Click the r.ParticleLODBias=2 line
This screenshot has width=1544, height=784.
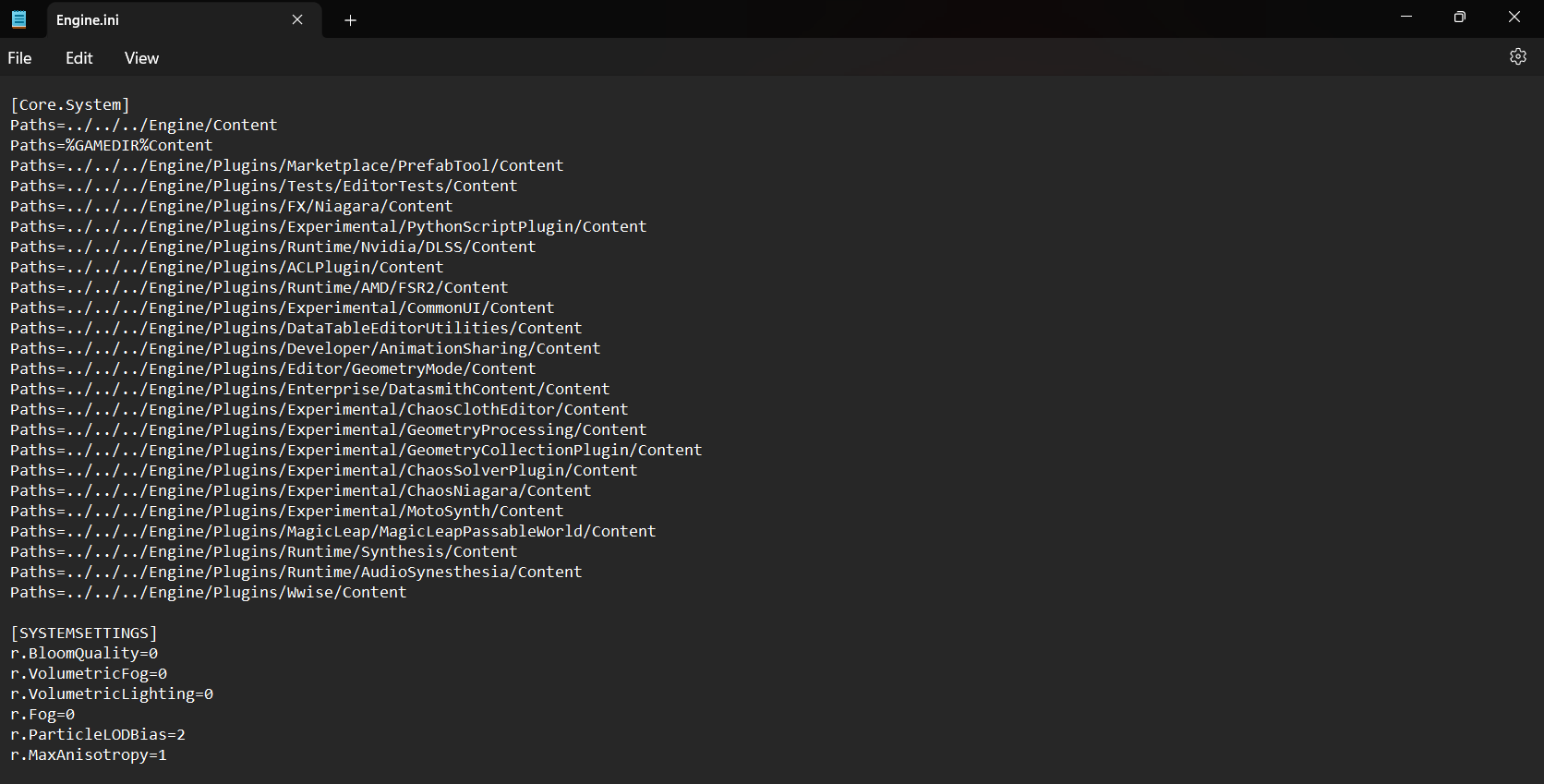pos(98,735)
